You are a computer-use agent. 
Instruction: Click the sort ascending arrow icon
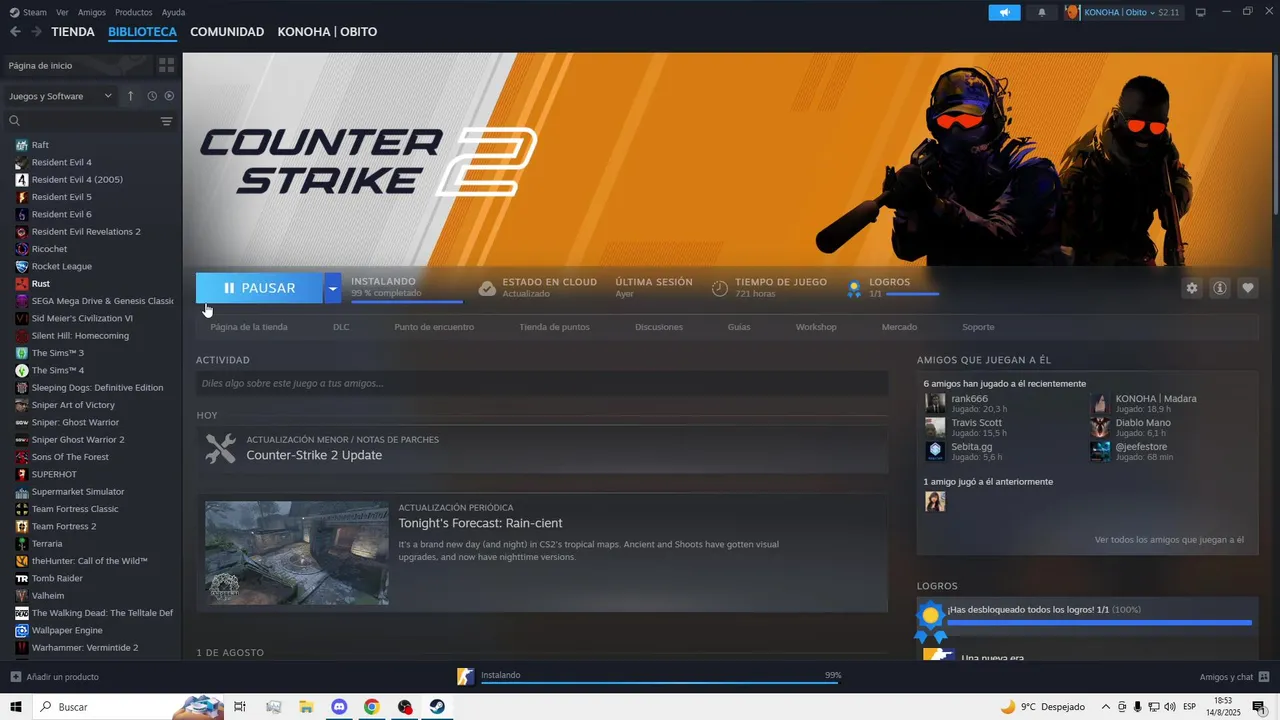coord(130,96)
